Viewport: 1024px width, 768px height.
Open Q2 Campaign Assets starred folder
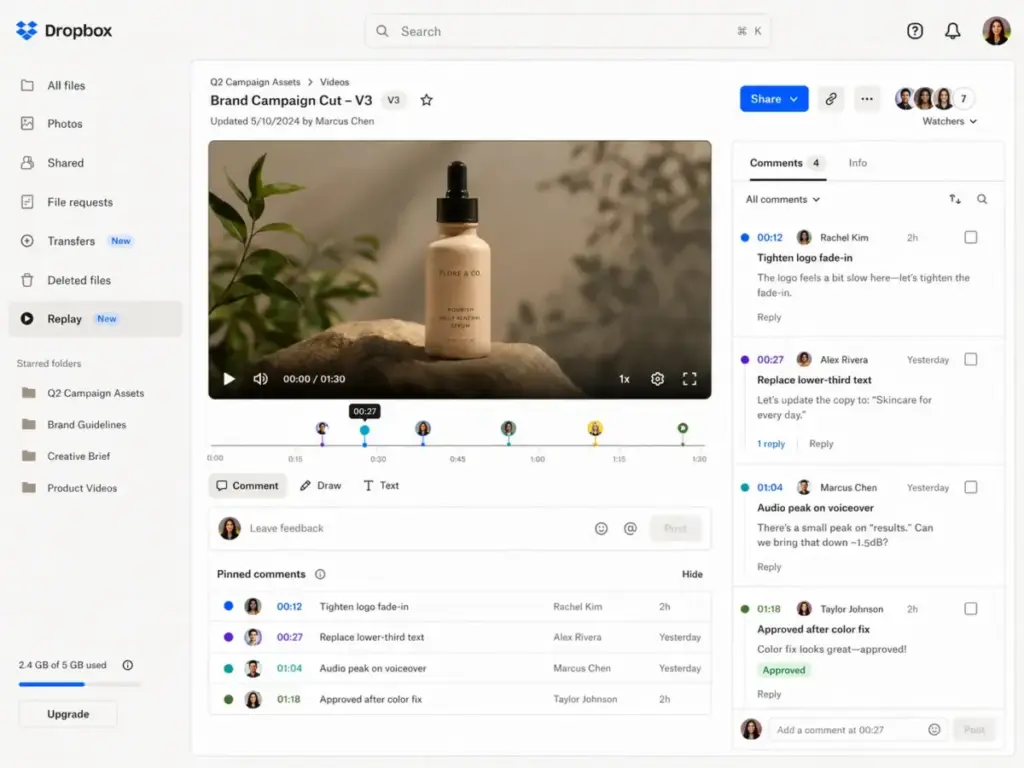(x=95, y=393)
